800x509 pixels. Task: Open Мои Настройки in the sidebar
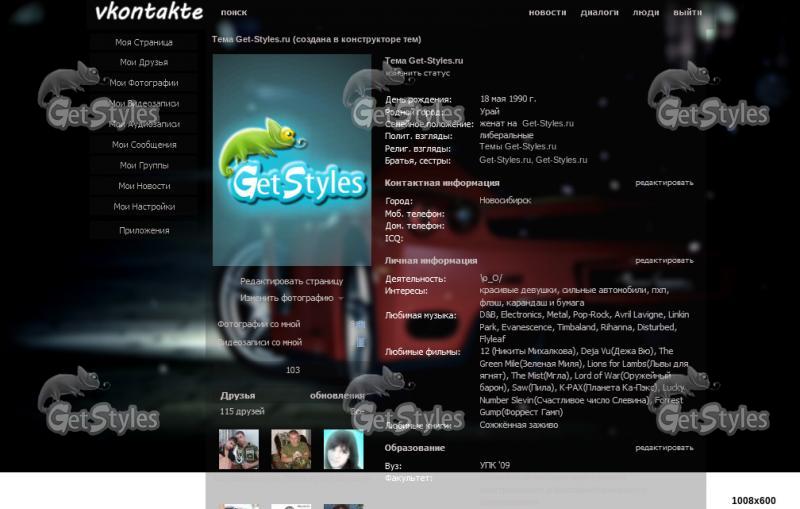click(x=144, y=207)
